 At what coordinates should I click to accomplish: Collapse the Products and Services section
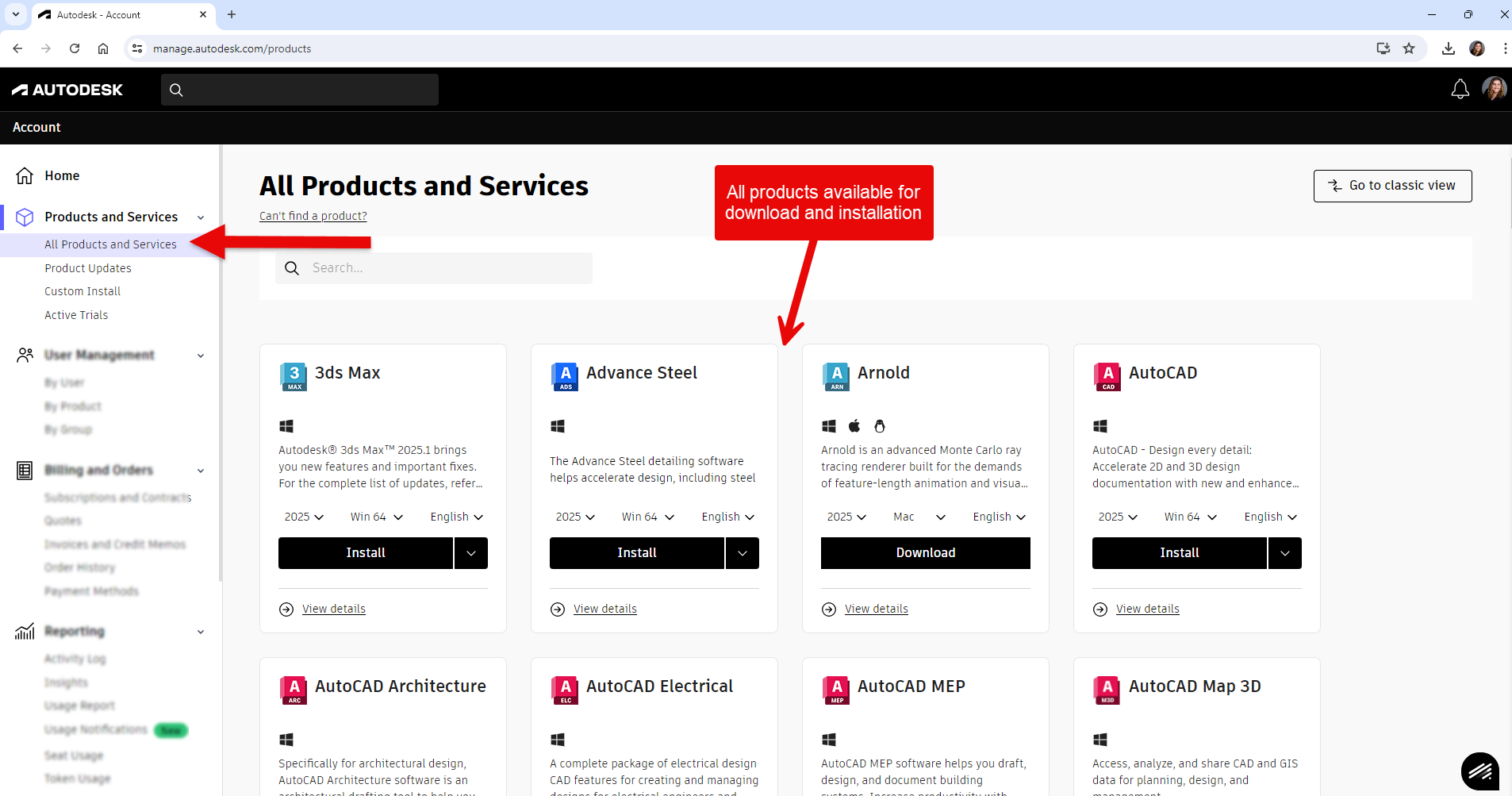coord(201,217)
